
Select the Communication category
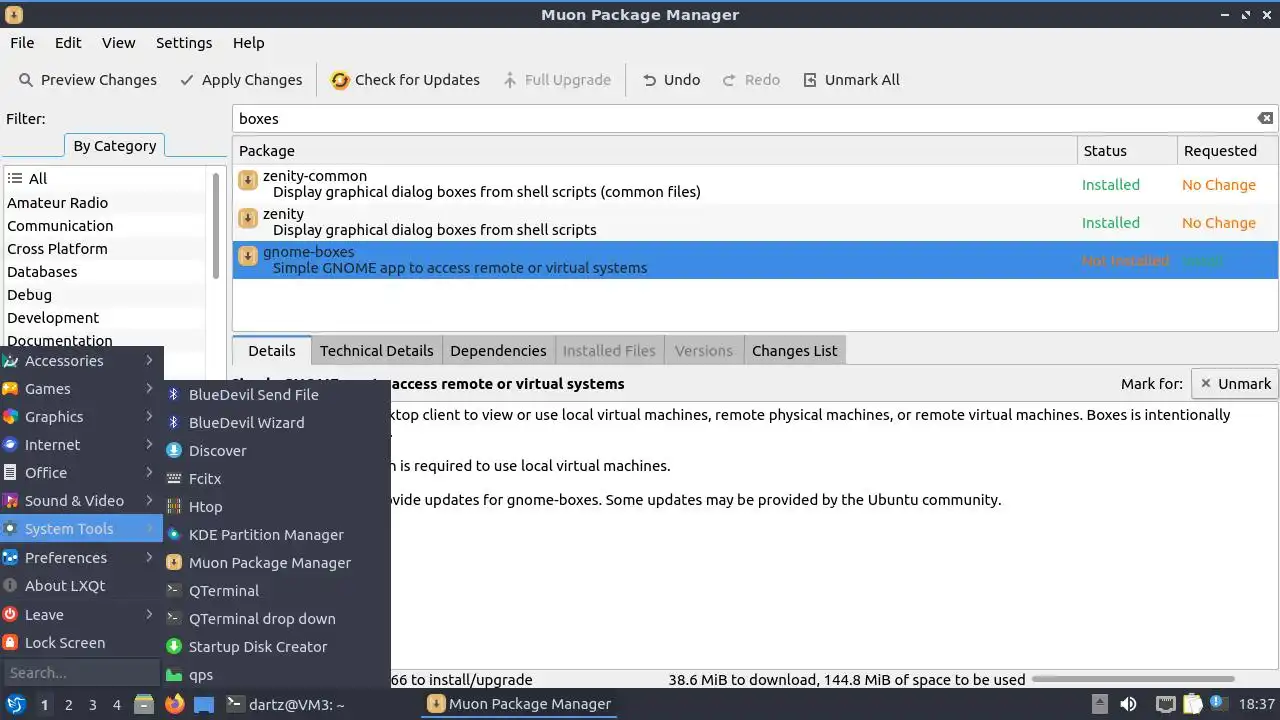coord(104,226)
